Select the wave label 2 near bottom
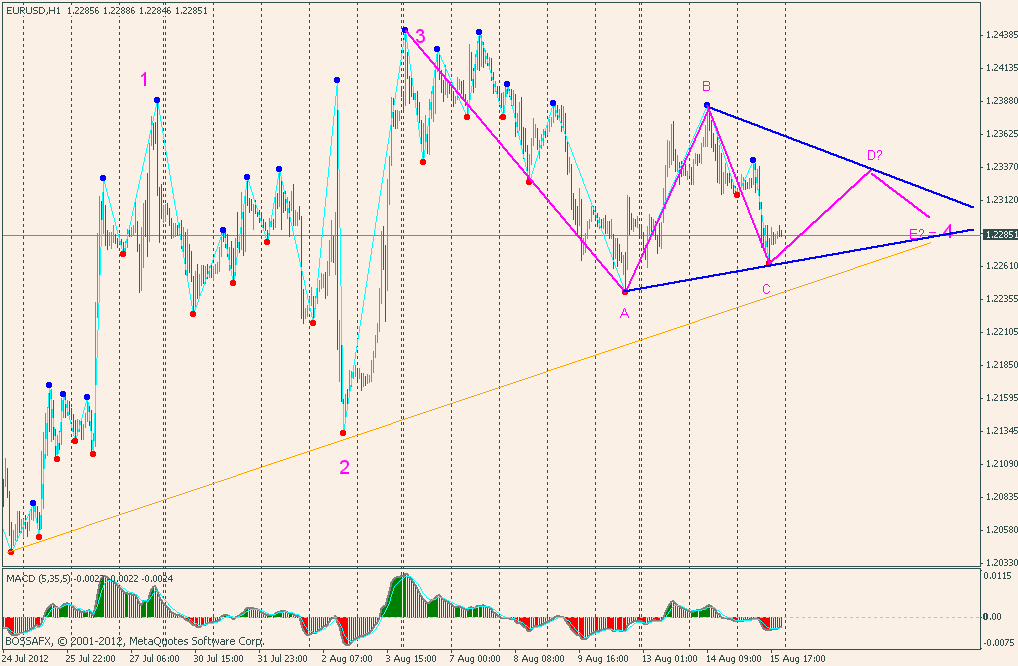 click(344, 467)
